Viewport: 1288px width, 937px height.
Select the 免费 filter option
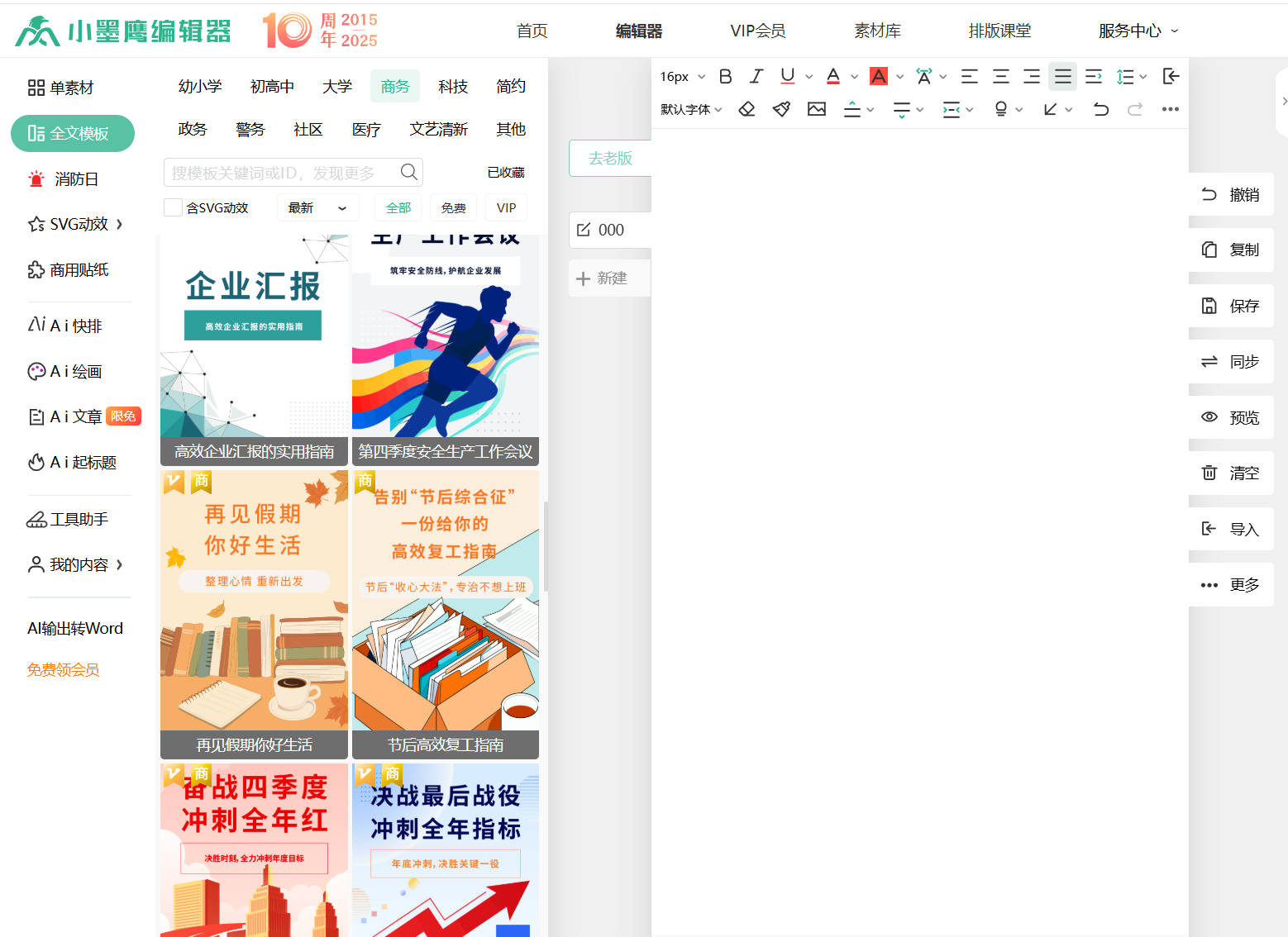pos(453,208)
